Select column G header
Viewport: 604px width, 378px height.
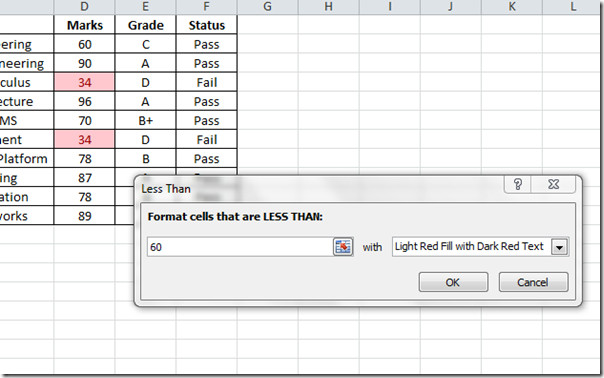point(267,7)
